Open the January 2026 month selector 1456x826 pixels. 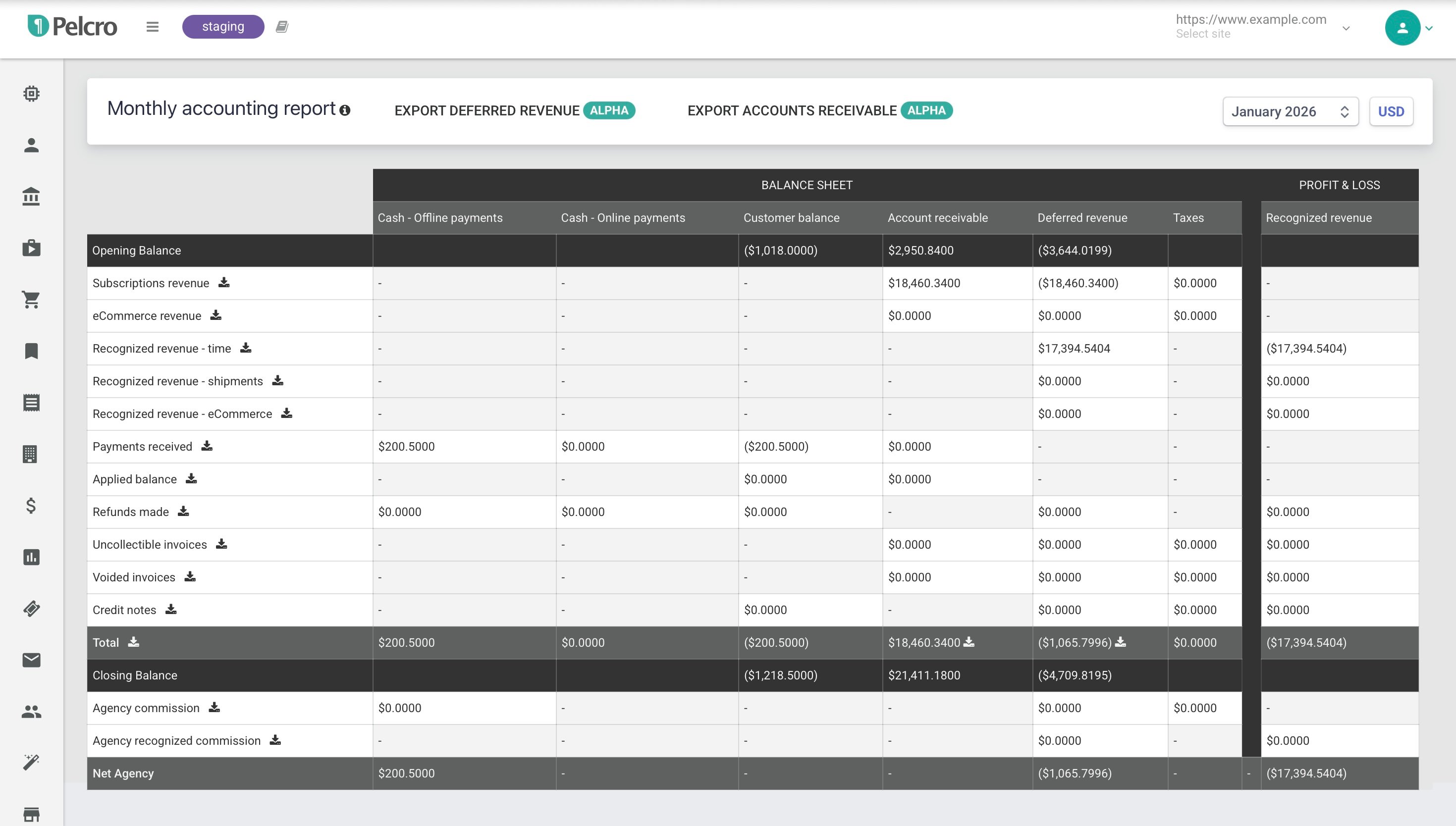(1290, 112)
